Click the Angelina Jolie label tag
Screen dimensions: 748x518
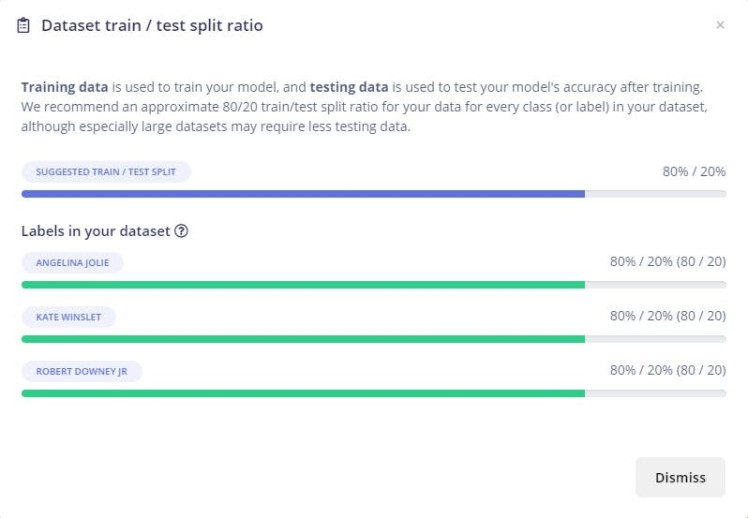72,263
